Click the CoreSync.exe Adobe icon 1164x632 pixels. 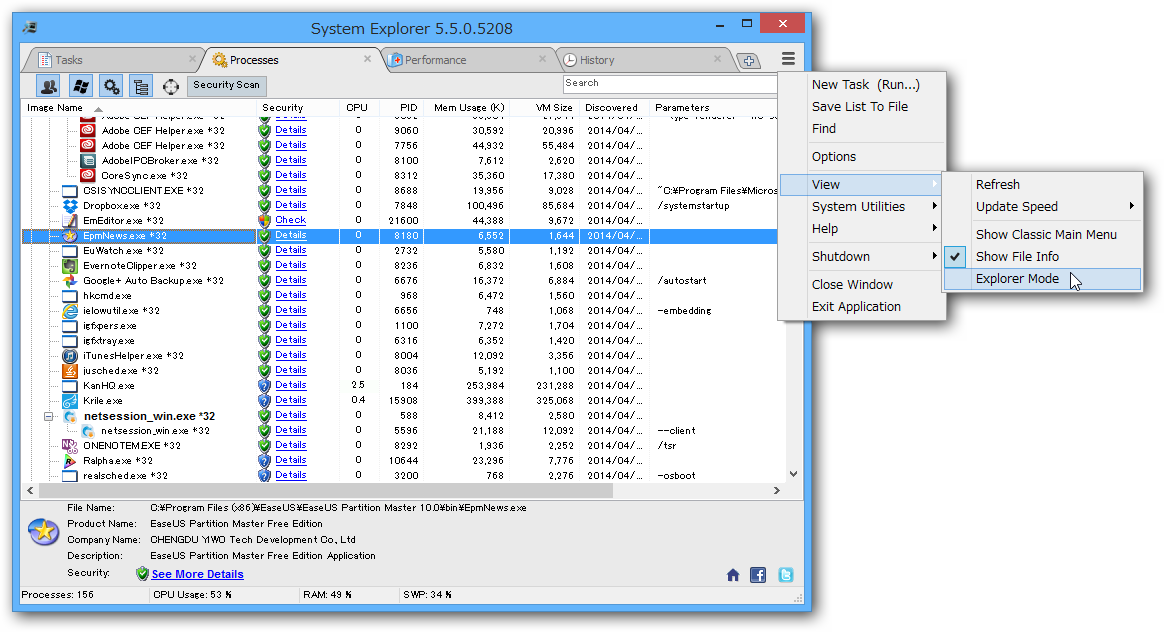tap(88, 175)
